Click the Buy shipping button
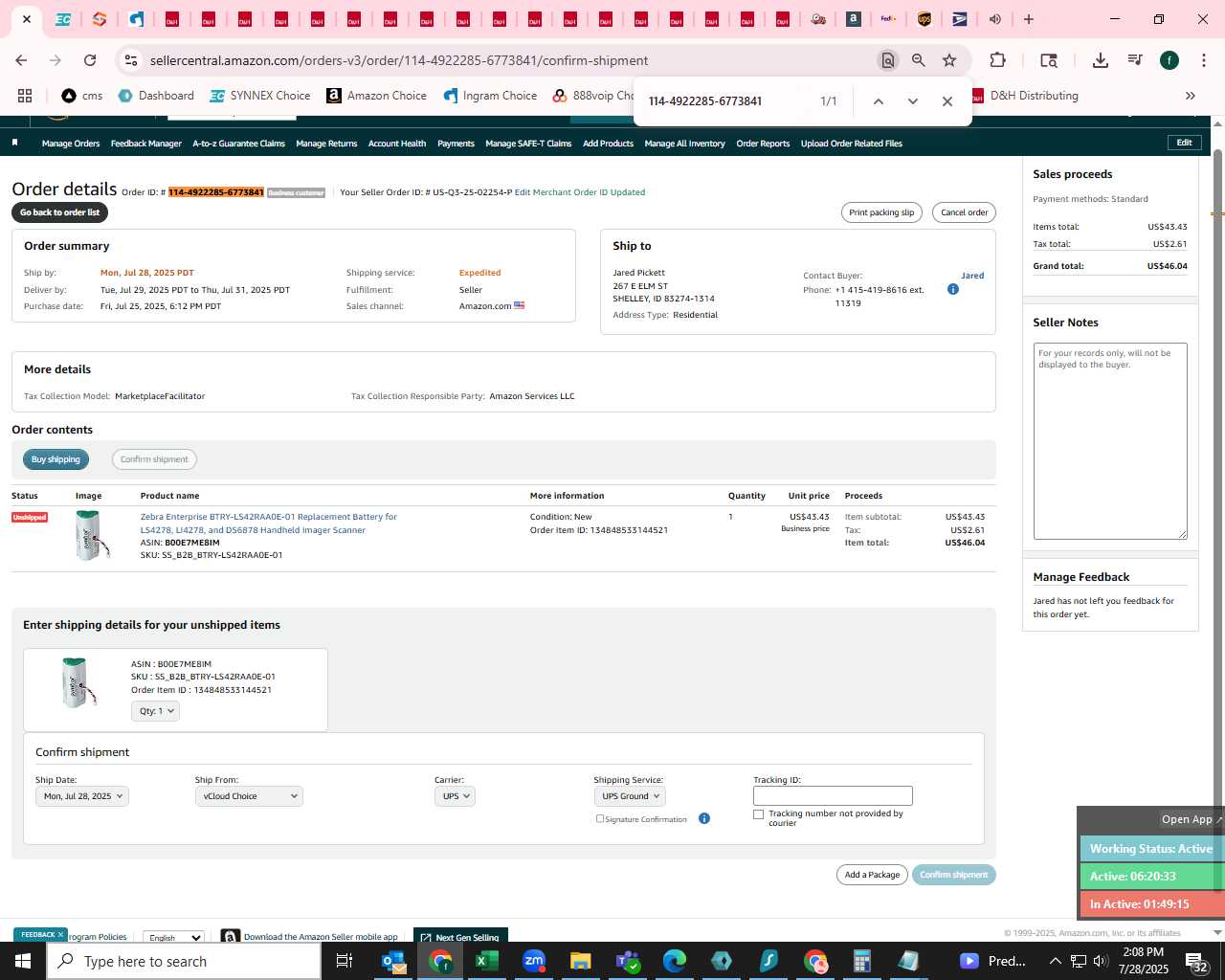 click(56, 459)
